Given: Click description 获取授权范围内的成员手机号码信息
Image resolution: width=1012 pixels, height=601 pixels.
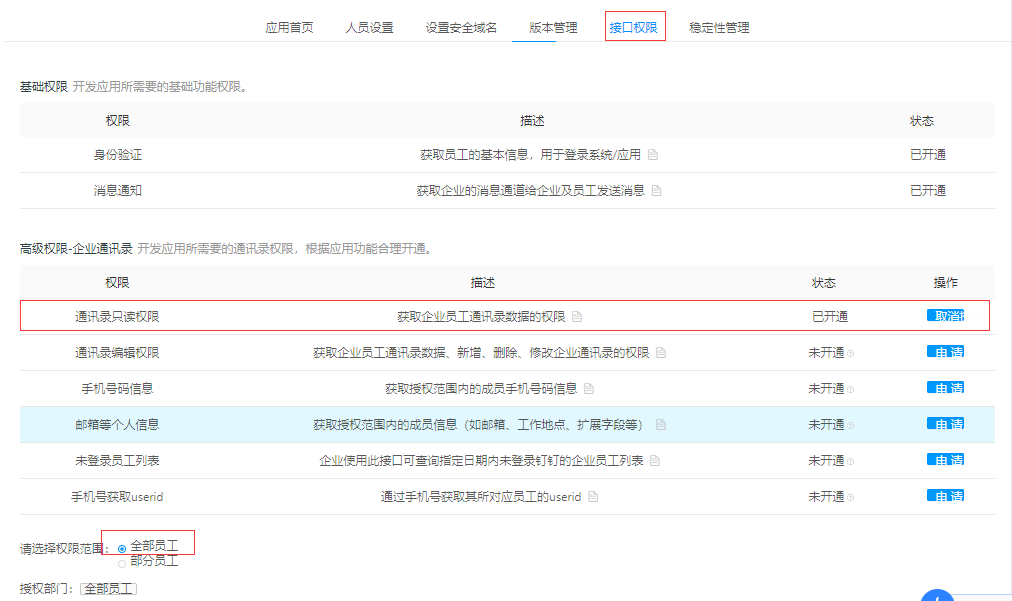Looking at the screenshot, I should tap(481, 389).
